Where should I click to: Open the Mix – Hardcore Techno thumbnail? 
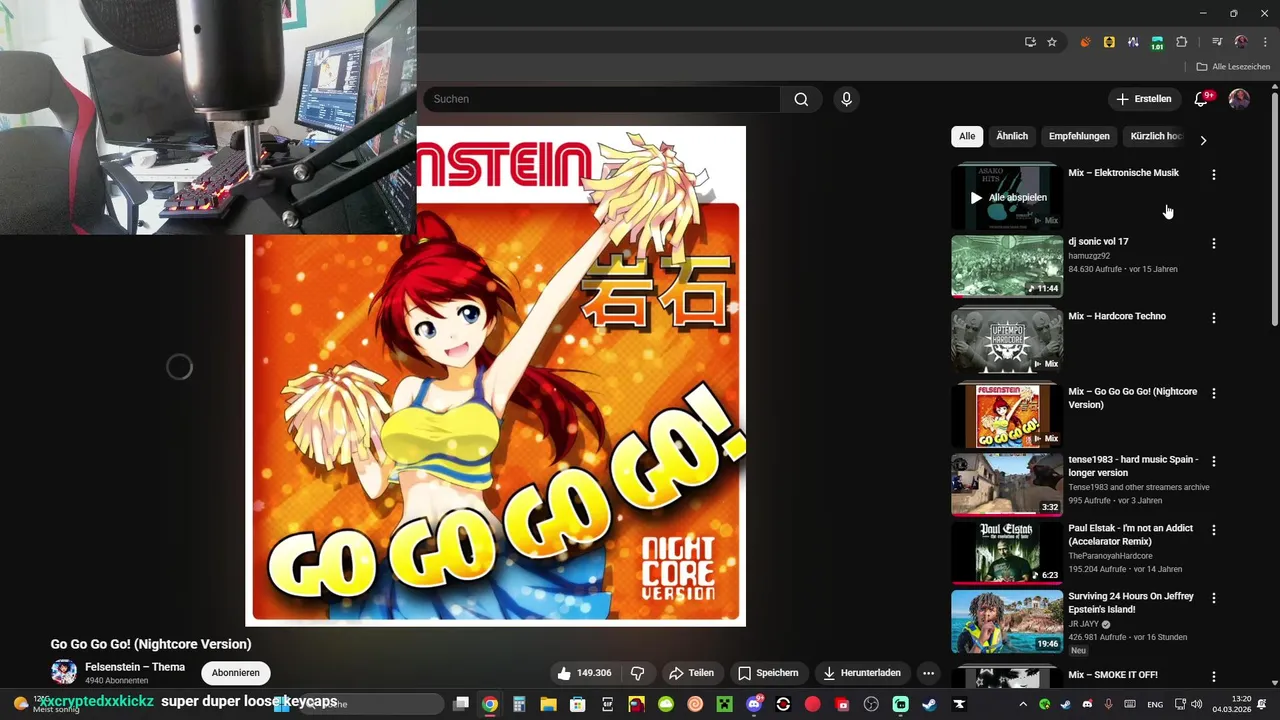tap(1007, 341)
